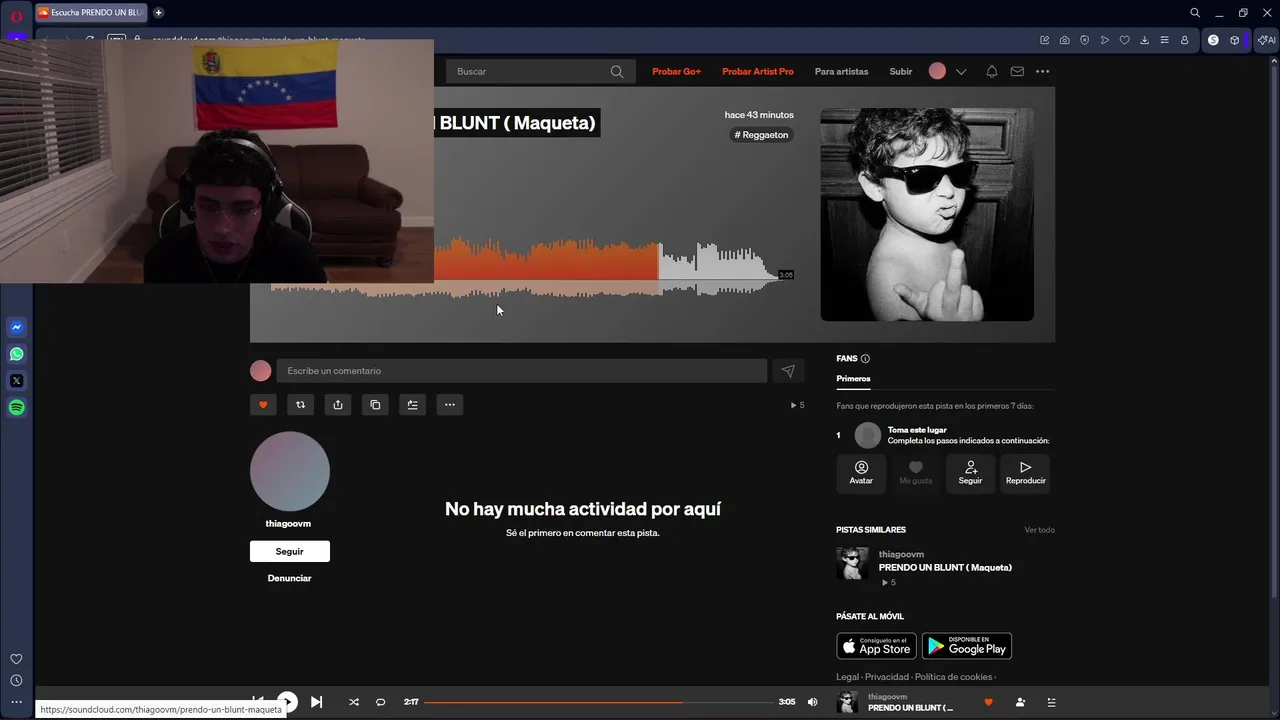
Task: Share the track using the share icon
Action: (x=338, y=405)
